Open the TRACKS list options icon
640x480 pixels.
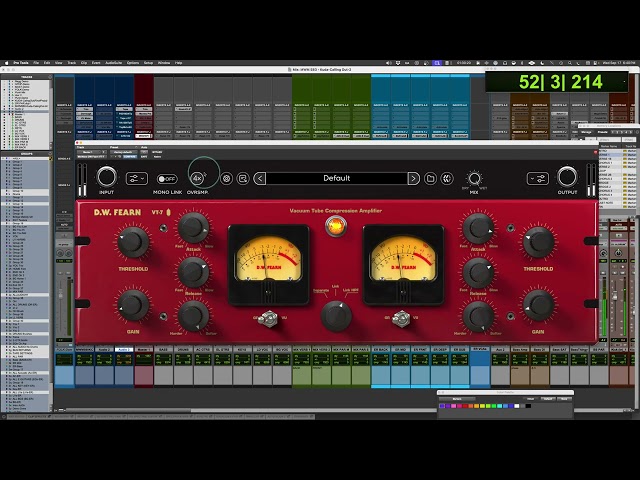(50, 77)
